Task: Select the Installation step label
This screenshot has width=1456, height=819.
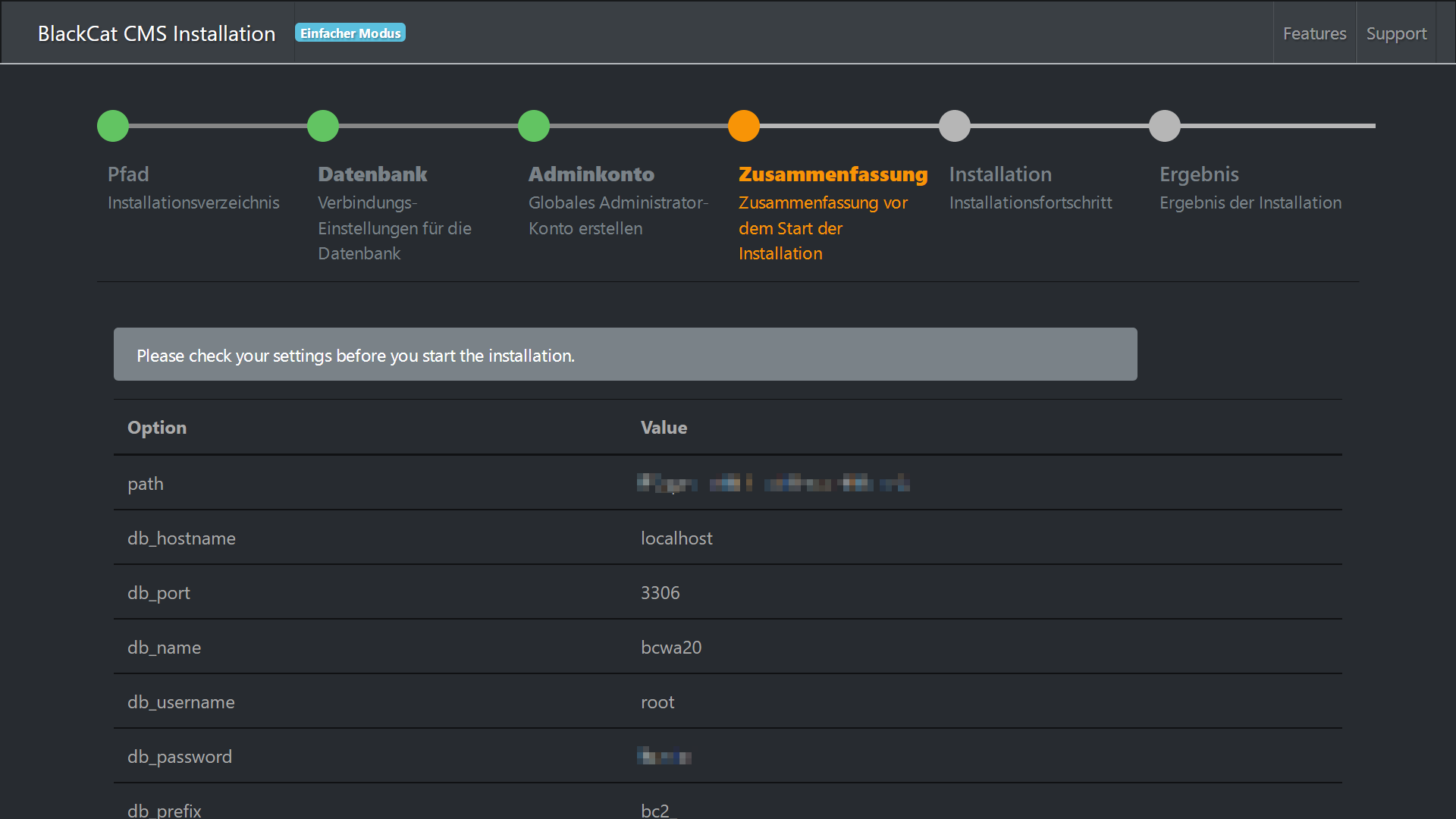Action: (1000, 174)
